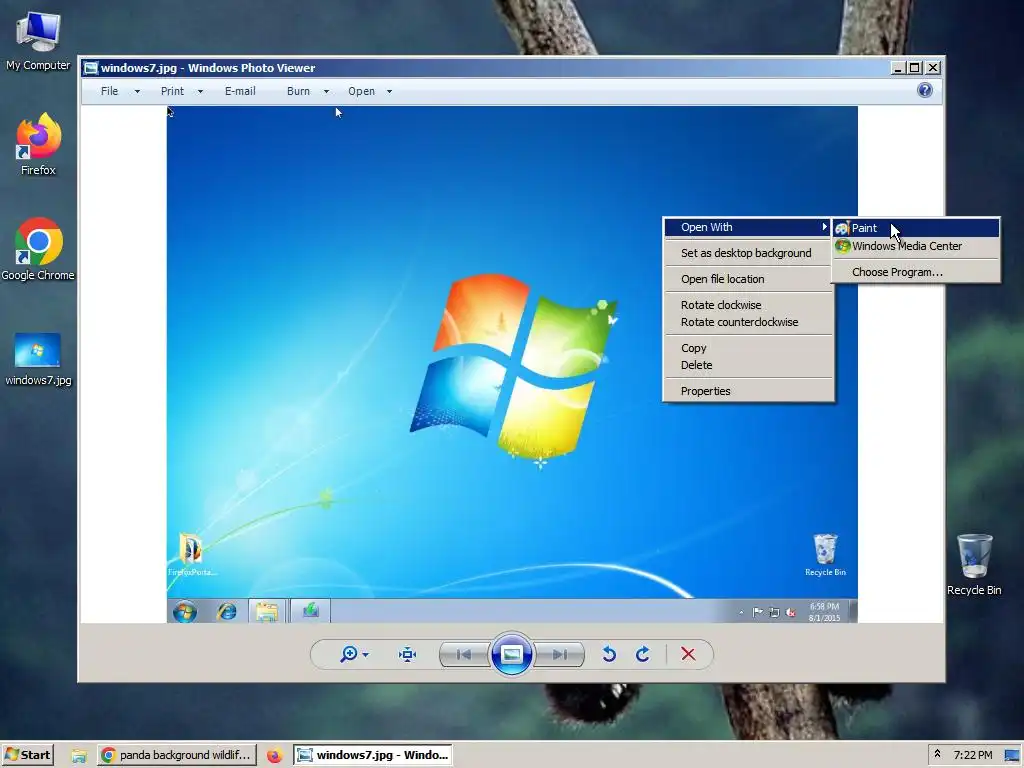This screenshot has height=768, width=1024.
Task: Click the show desktop tray icon
Action: [x=1012, y=756]
